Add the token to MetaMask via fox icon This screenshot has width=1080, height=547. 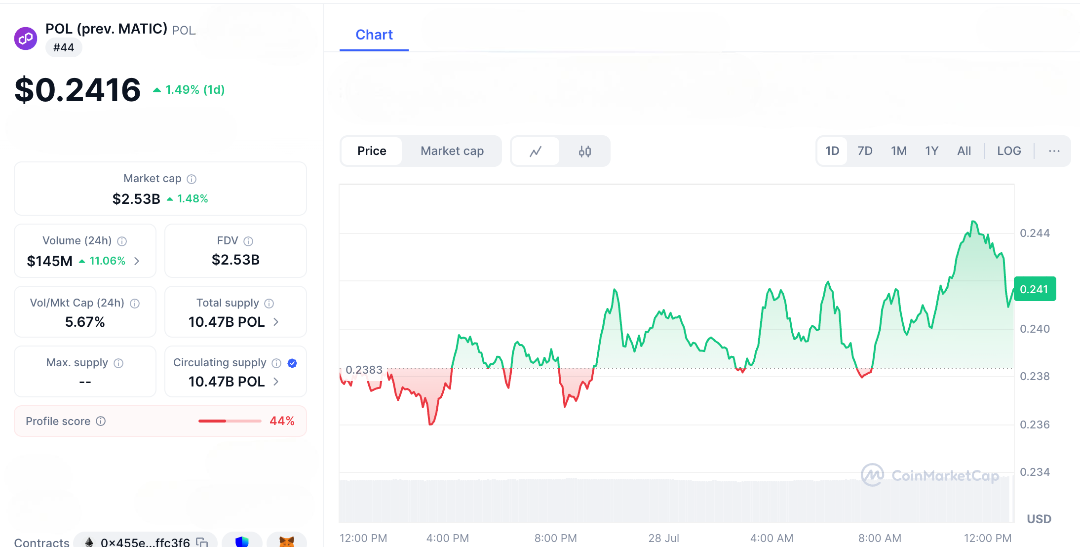click(287, 543)
